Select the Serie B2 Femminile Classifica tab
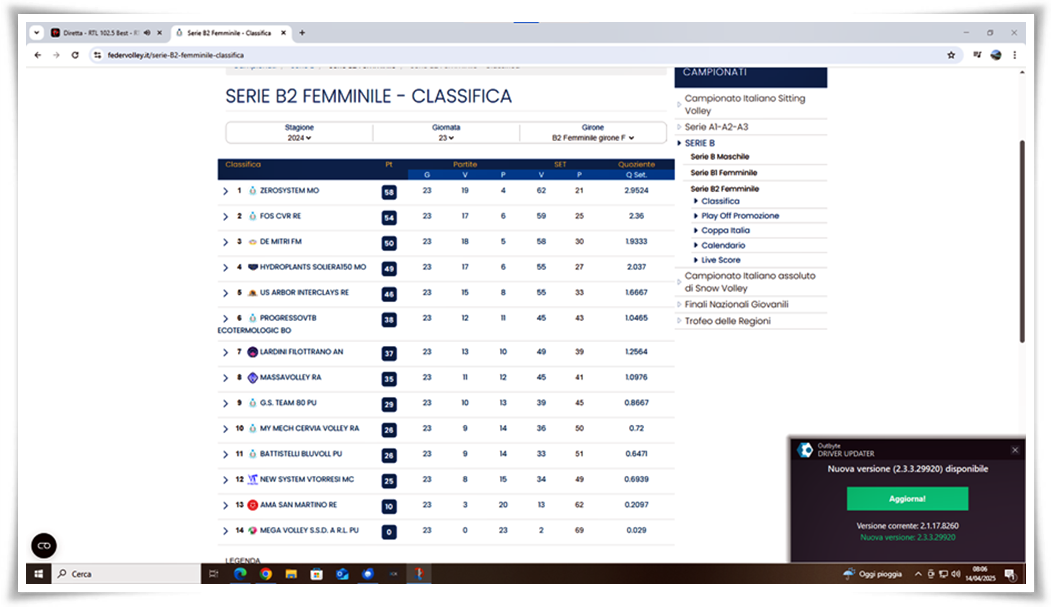 point(229,32)
